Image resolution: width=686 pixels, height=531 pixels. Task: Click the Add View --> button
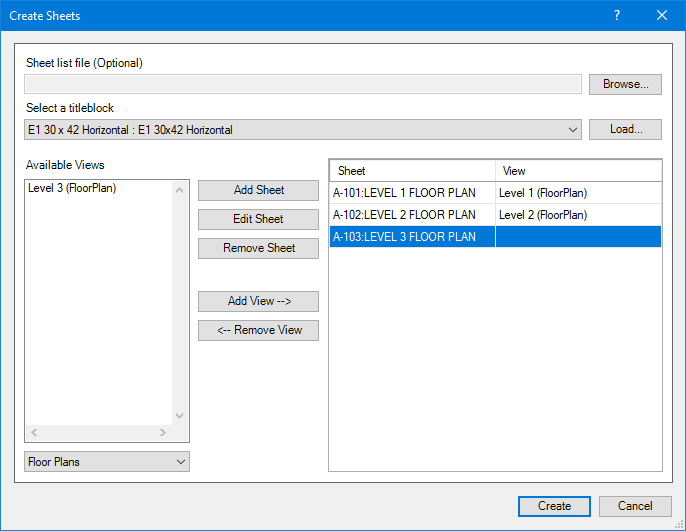[x=258, y=301]
